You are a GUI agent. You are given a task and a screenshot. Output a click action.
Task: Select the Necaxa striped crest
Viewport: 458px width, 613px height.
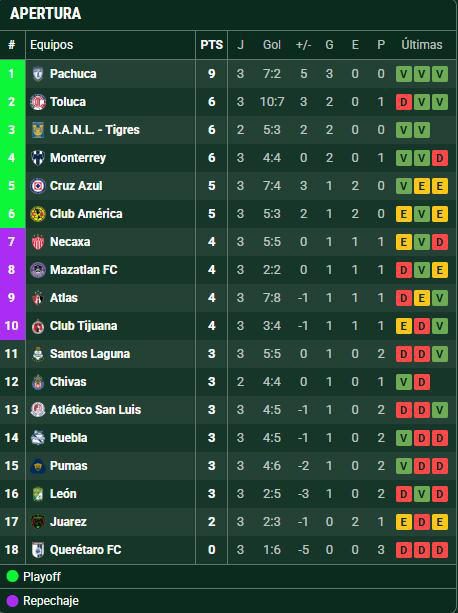(38, 242)
